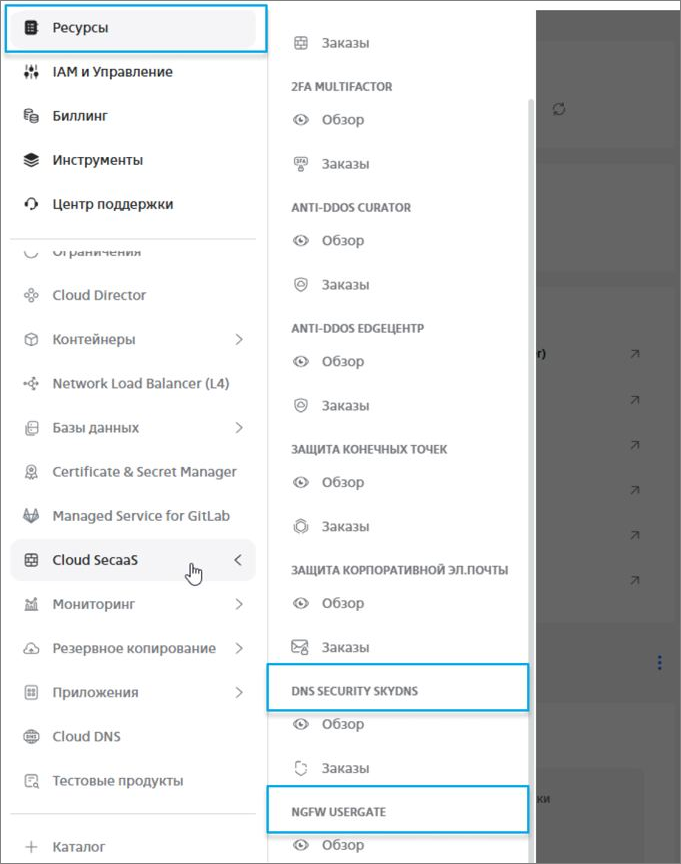The width and height of the screenshot is (681, 864).
Task: Click the Инструменты layers icon
Action: click(x=31, y=160)
